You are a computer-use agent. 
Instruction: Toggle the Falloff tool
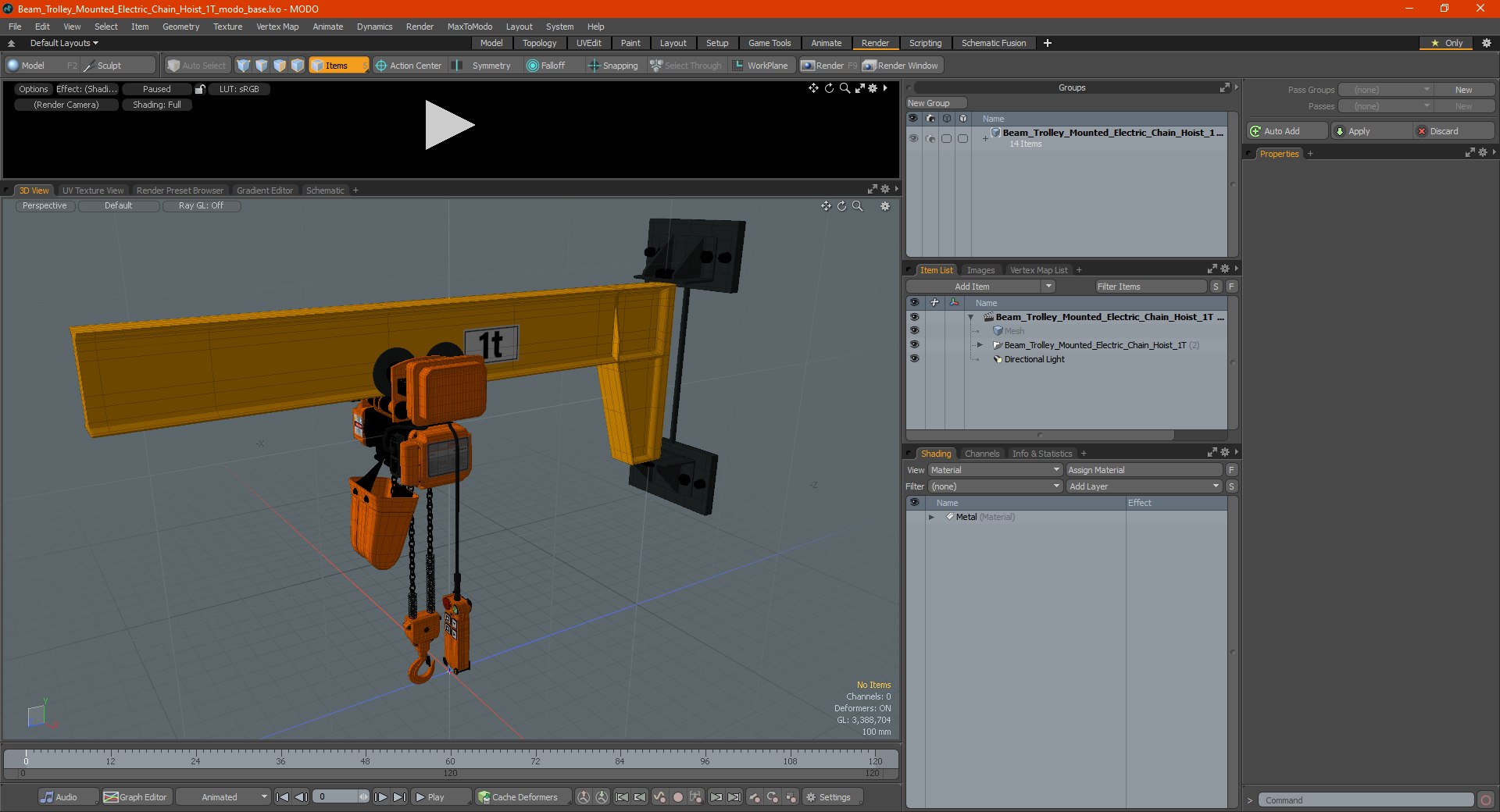546,66
